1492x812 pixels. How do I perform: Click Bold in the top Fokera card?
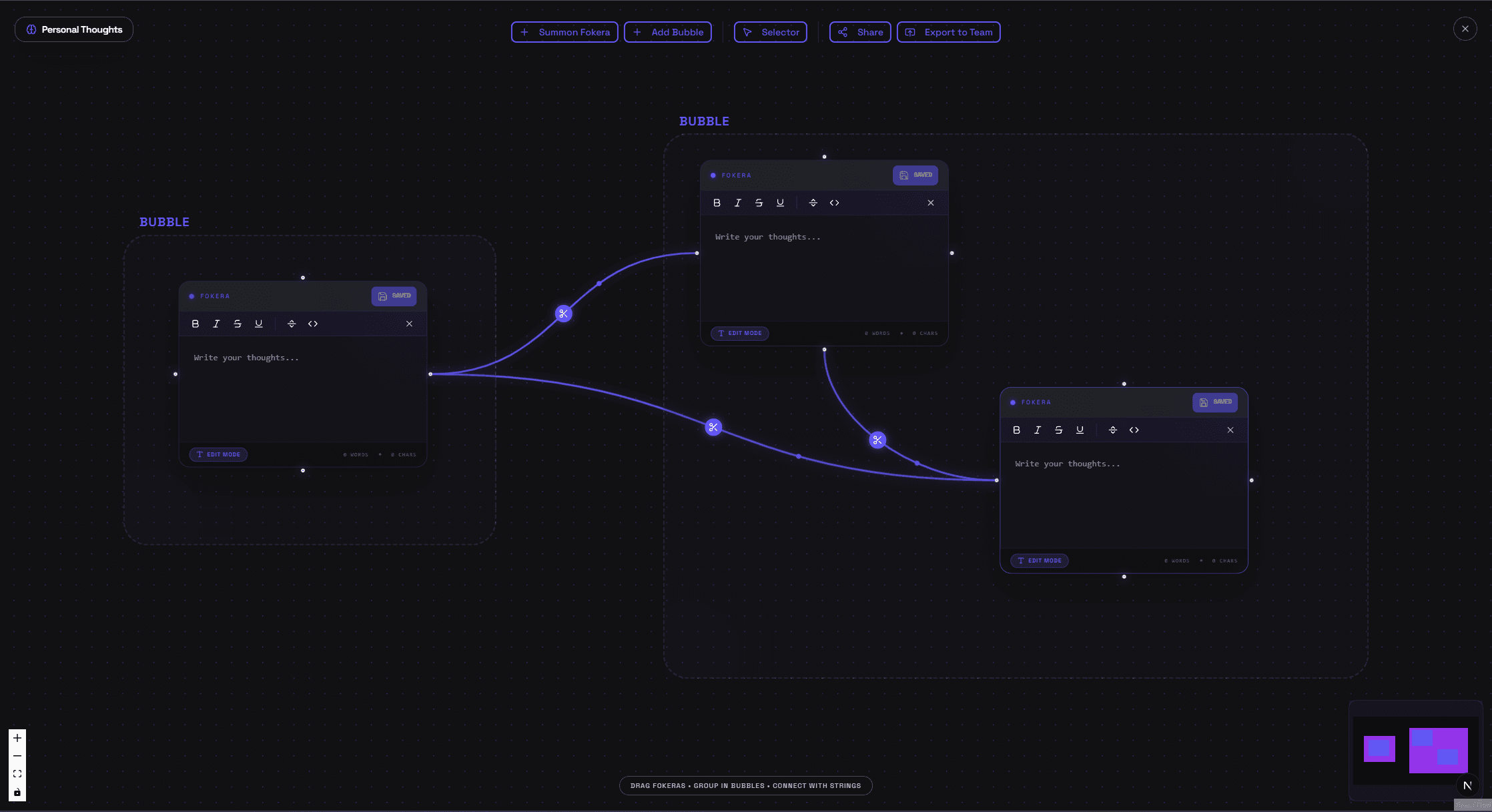tap(717, 203)
